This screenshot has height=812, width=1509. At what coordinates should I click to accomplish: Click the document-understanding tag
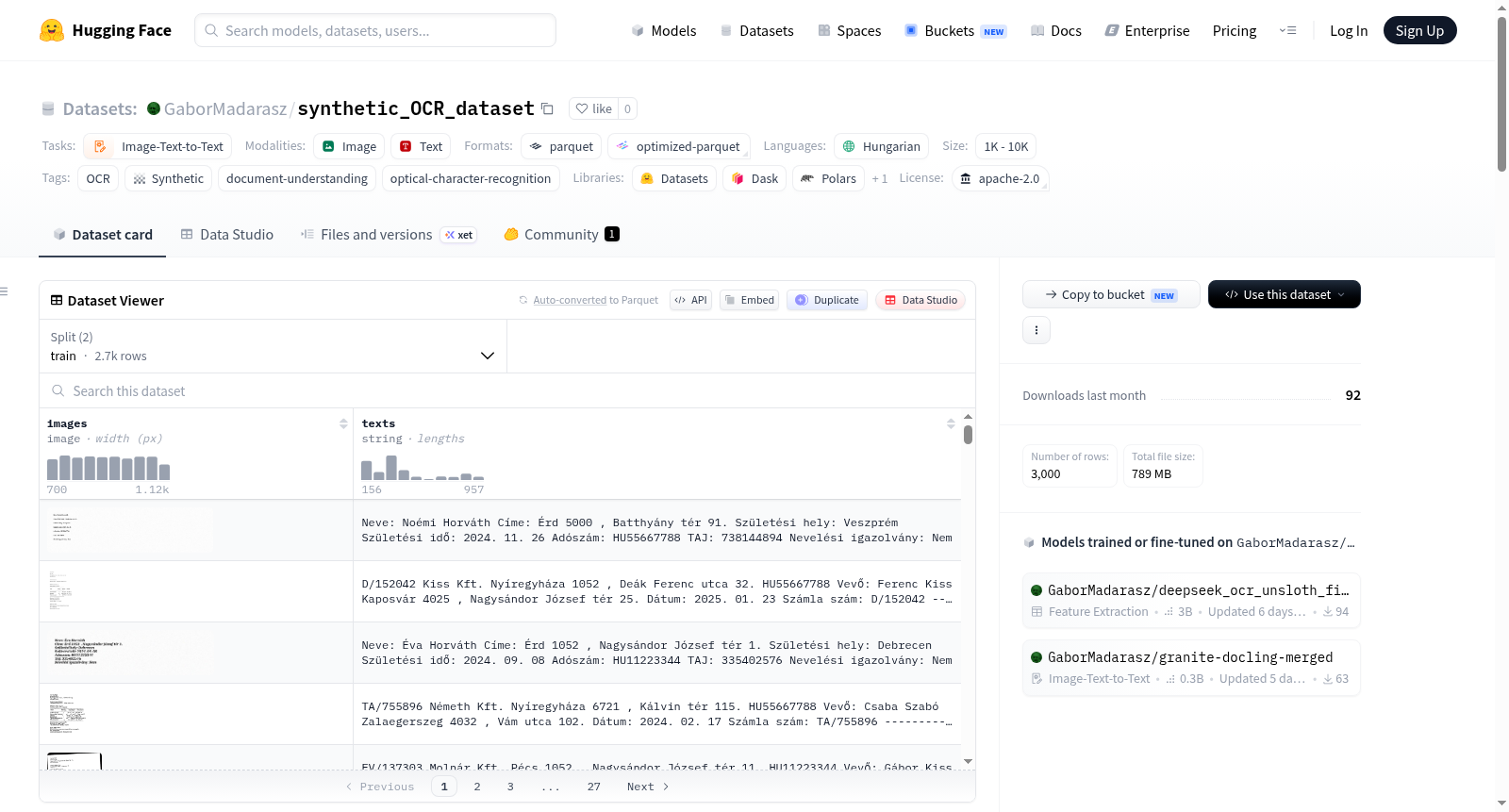pos(297,178)
